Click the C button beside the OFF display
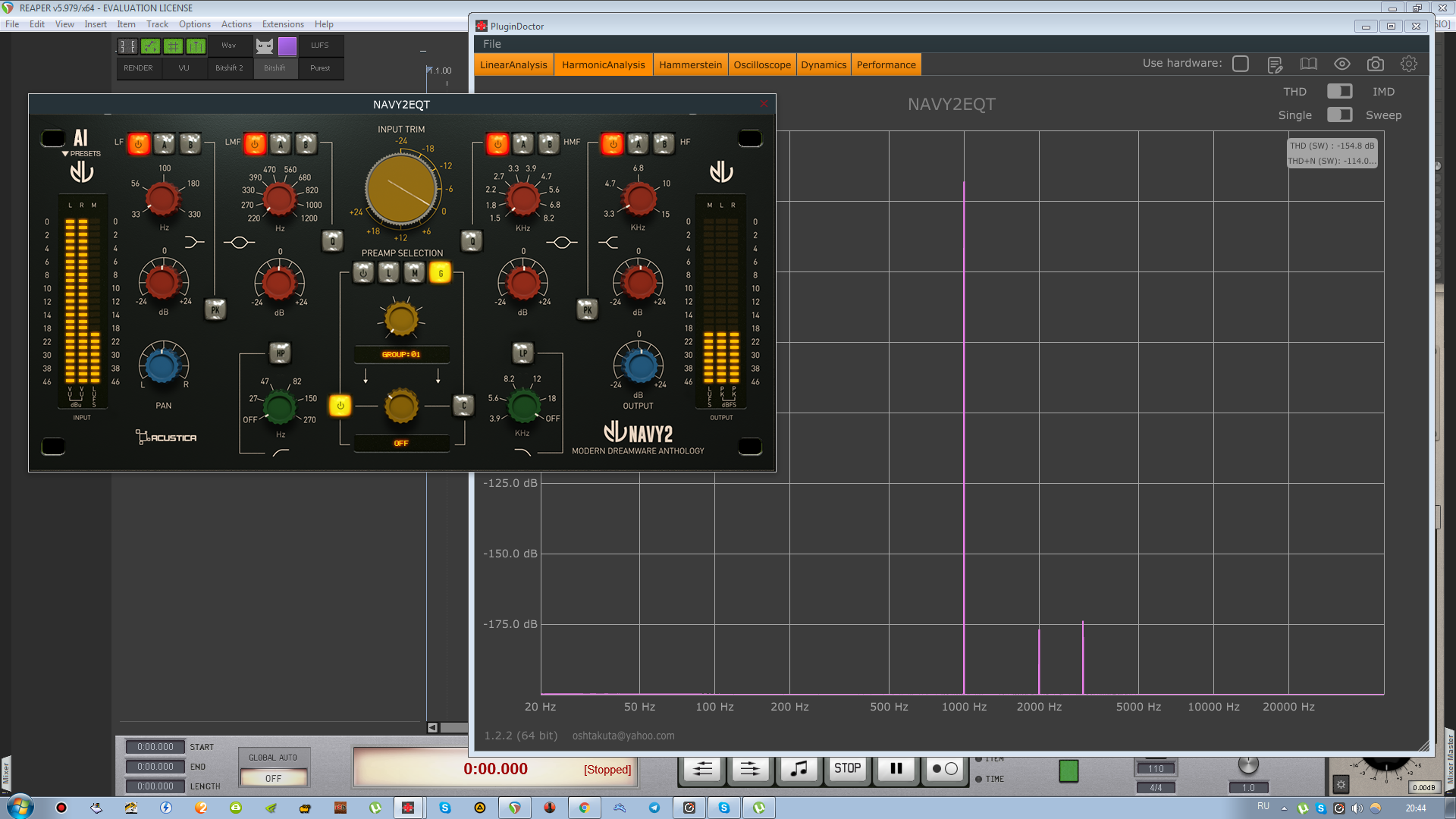 point(463,406)
